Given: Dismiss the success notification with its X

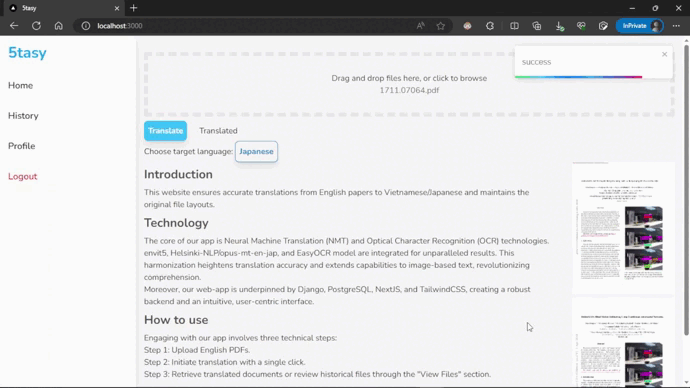Looking at the screenshot, I should tap(664, 54).
